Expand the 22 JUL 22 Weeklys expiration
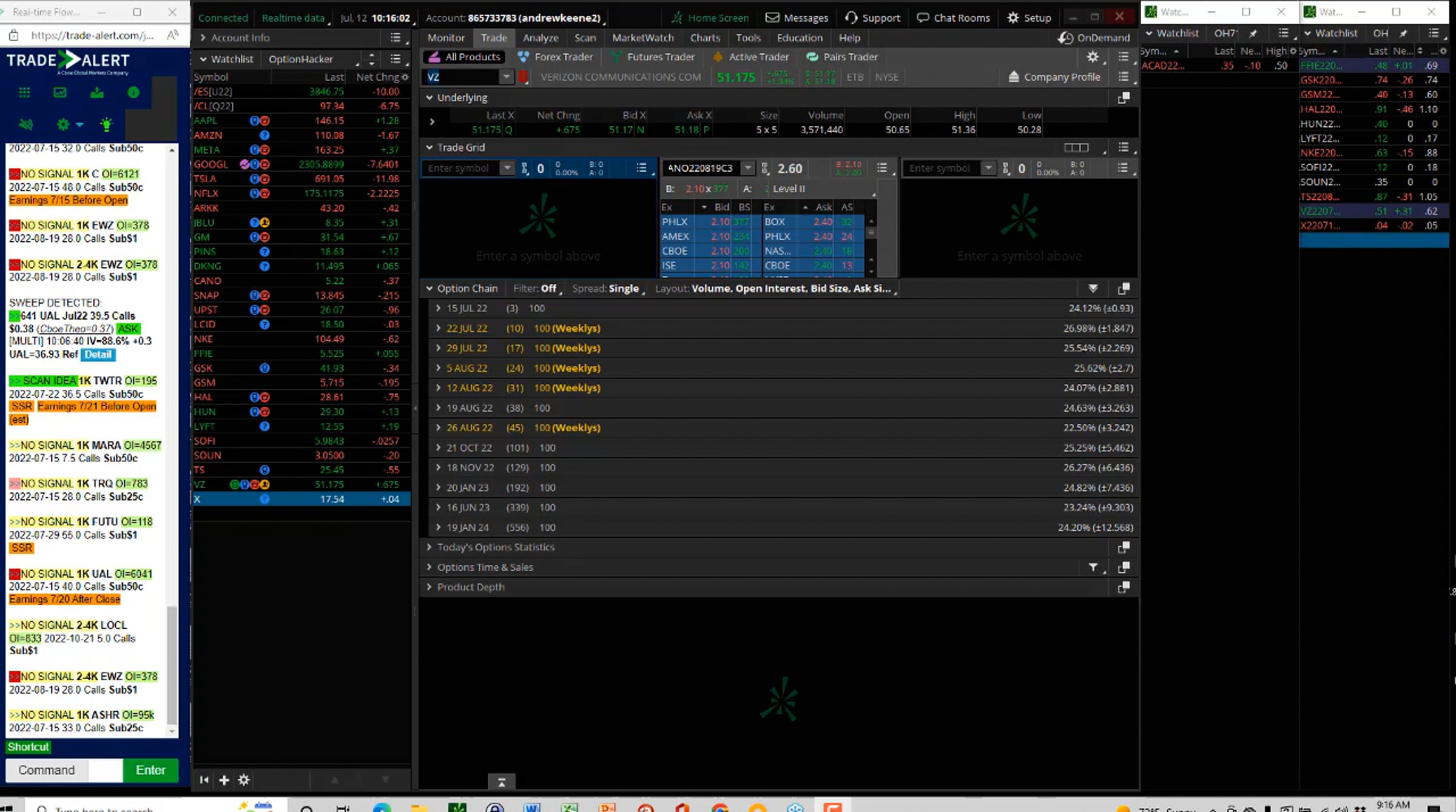Image resolution: width=1456 pixels, height=812 pixels. point(438,328)
